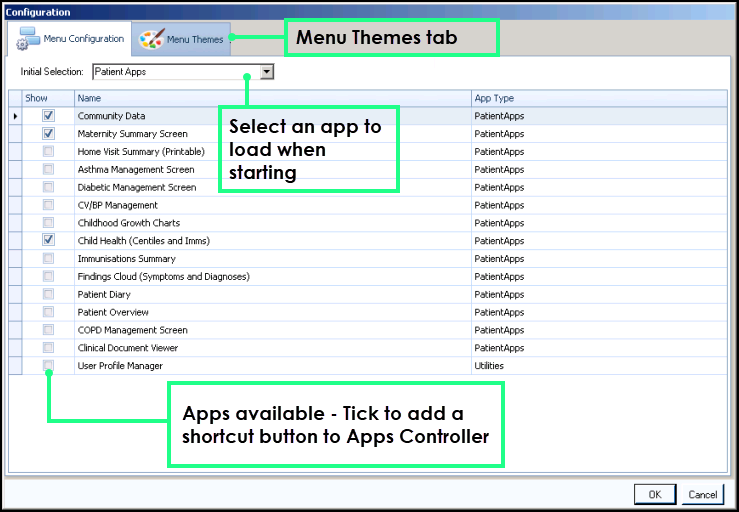The height and width of the screenshot is (512, 739).
Task: Click the Menu Configuration gear icon
Action: click(27, 41)
